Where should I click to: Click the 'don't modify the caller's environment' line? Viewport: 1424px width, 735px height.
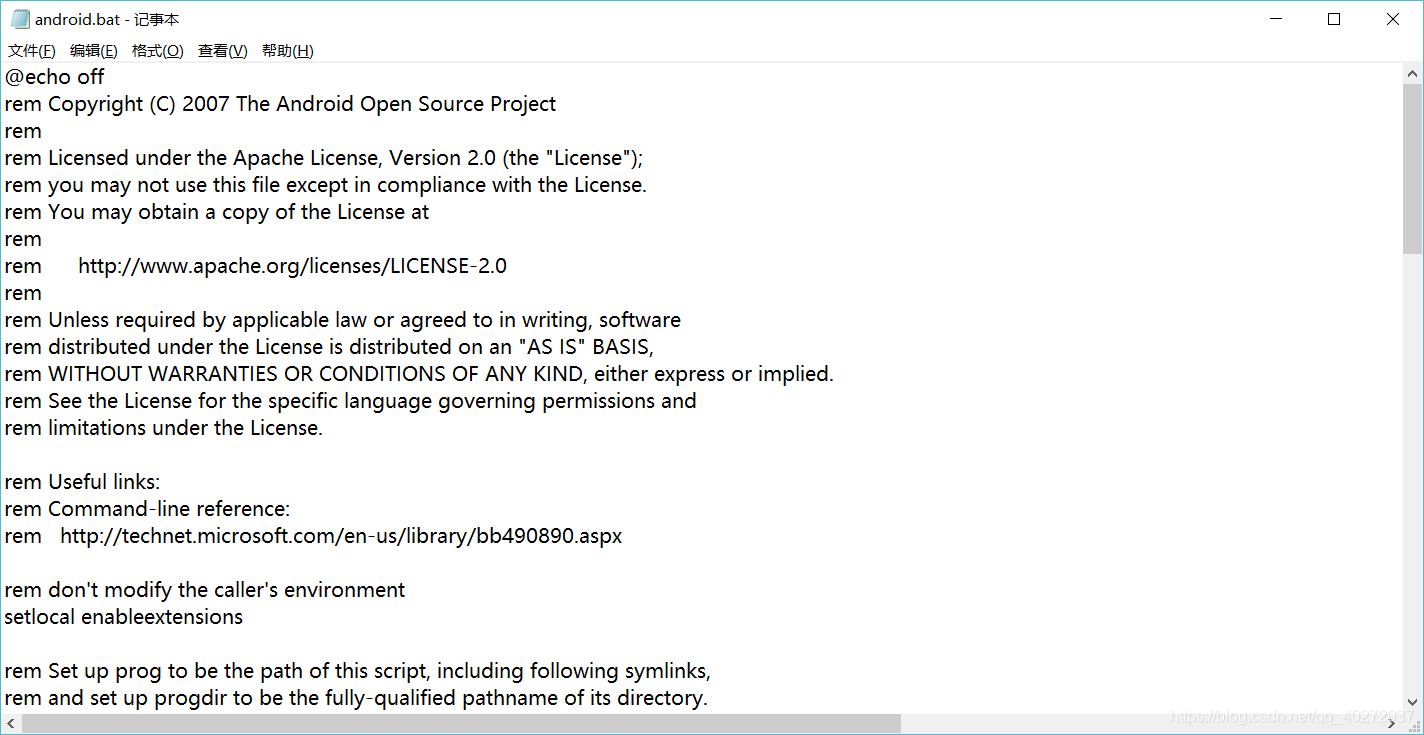tap(204, 590)
